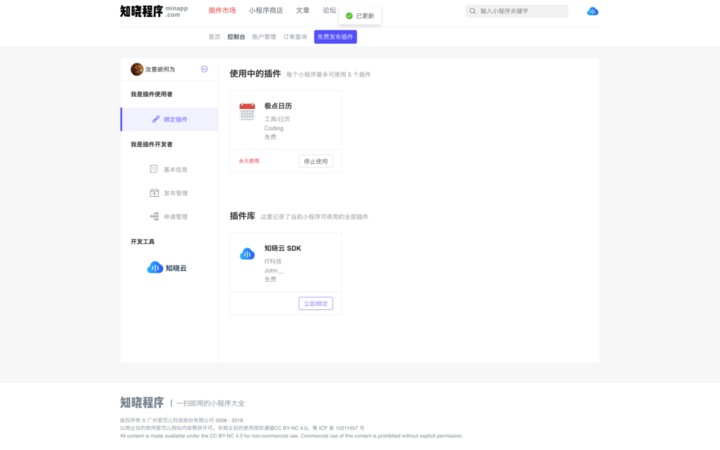
Task: Click the 我是插件开发者 section heading
Action: pos(152,144)
